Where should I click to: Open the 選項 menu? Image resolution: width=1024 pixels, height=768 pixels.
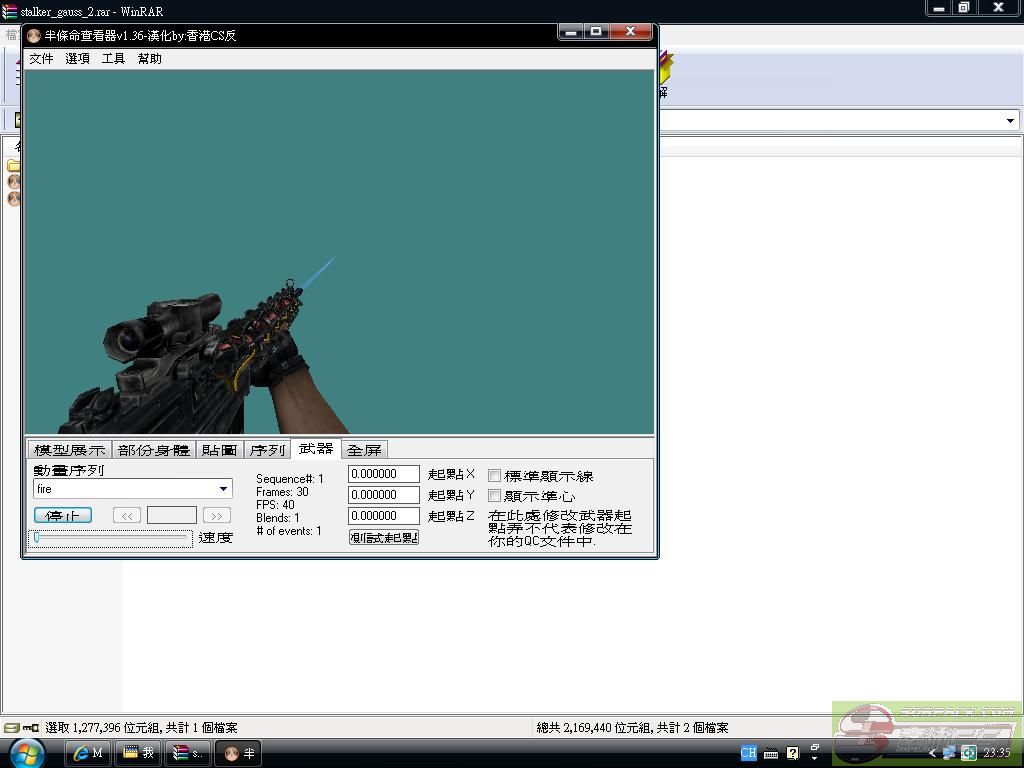pyautogui.click(x=77, y=59)
